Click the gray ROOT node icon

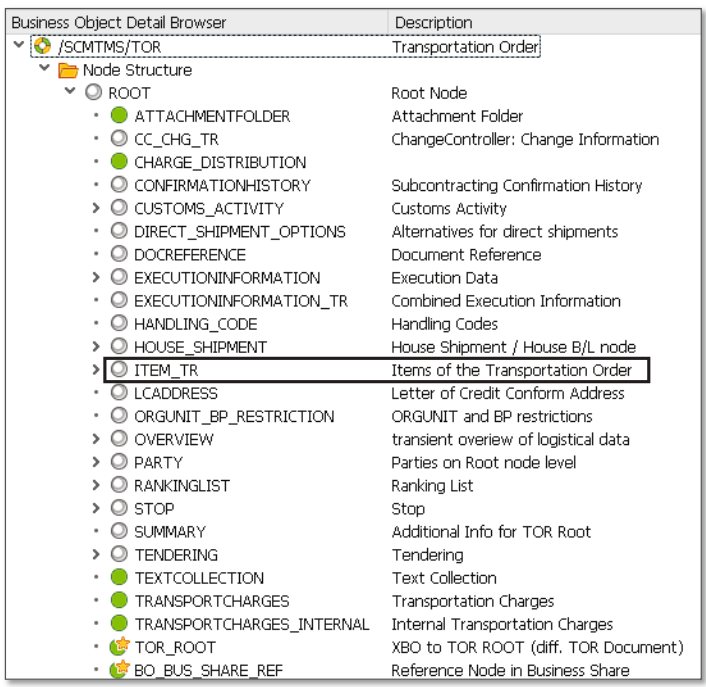point(94,93)
